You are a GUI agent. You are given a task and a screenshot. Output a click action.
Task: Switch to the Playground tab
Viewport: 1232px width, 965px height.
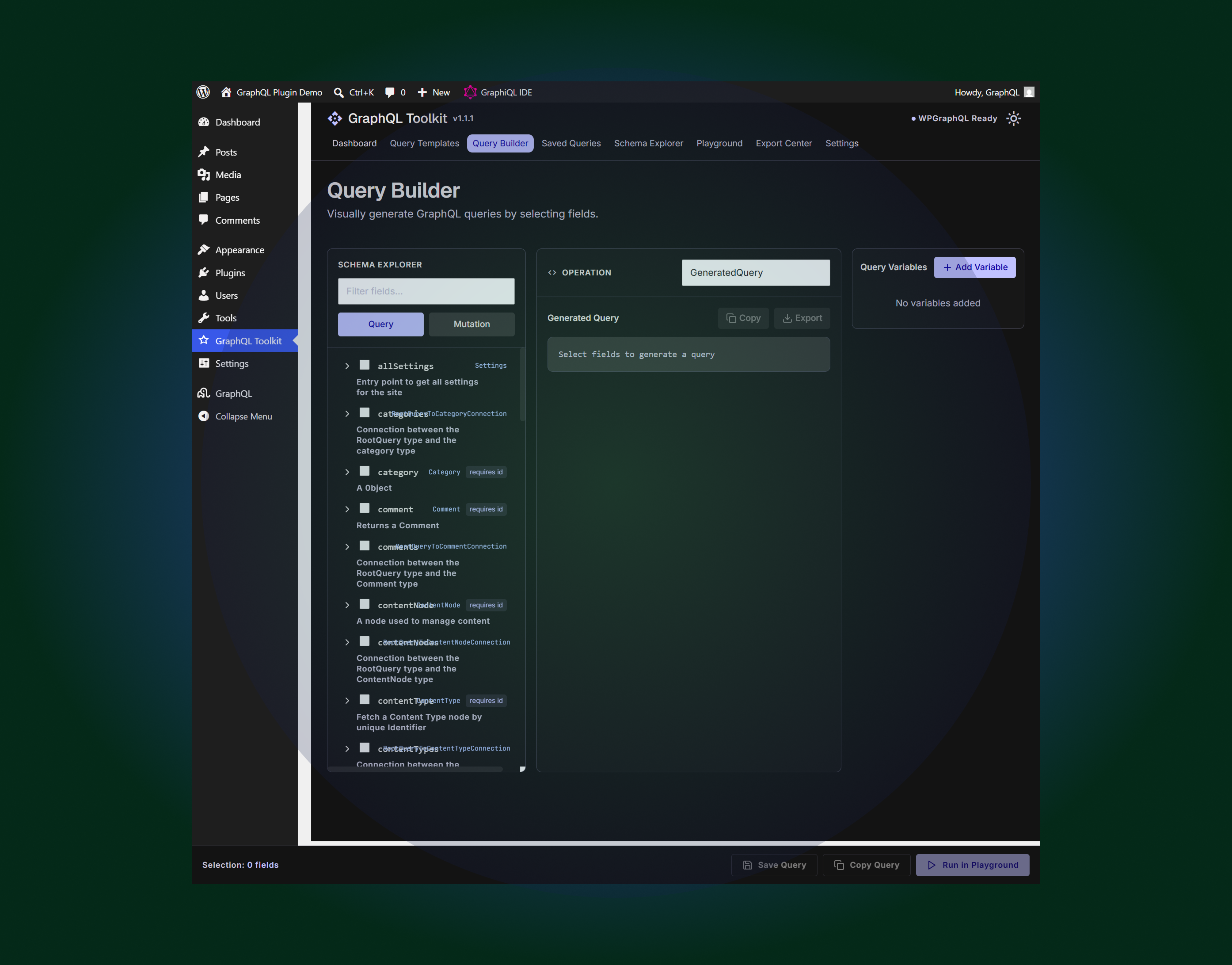click(719, 144)
